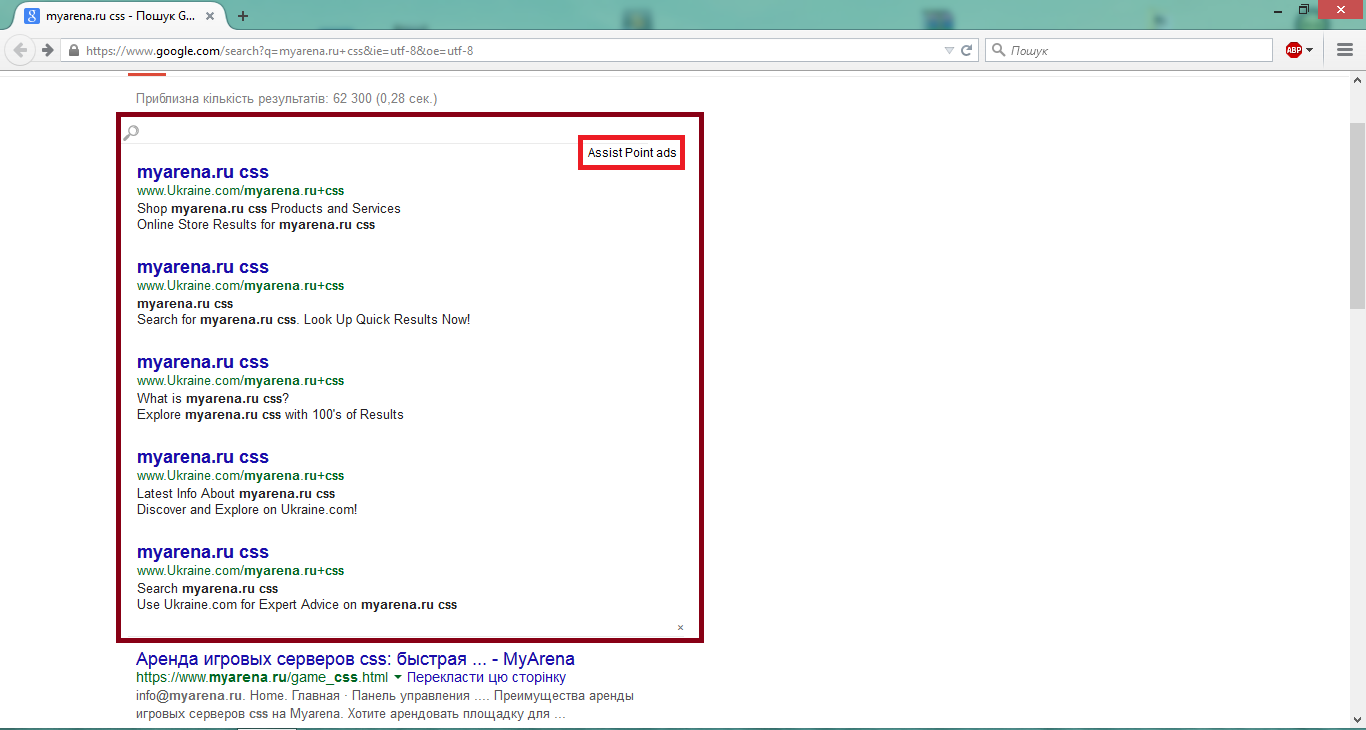Click the 'Assist Point ads' label
This screenshot has height=730, width=1366.
(x=631, y=153)
